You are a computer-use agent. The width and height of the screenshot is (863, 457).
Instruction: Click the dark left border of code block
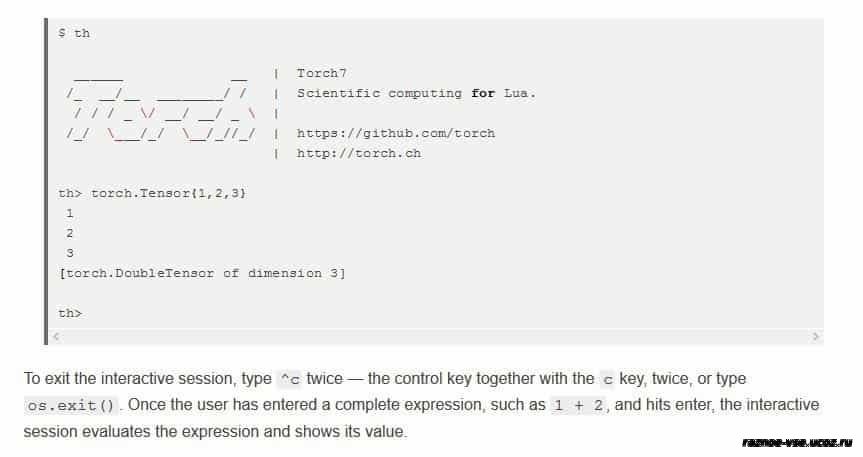point(46,181)
